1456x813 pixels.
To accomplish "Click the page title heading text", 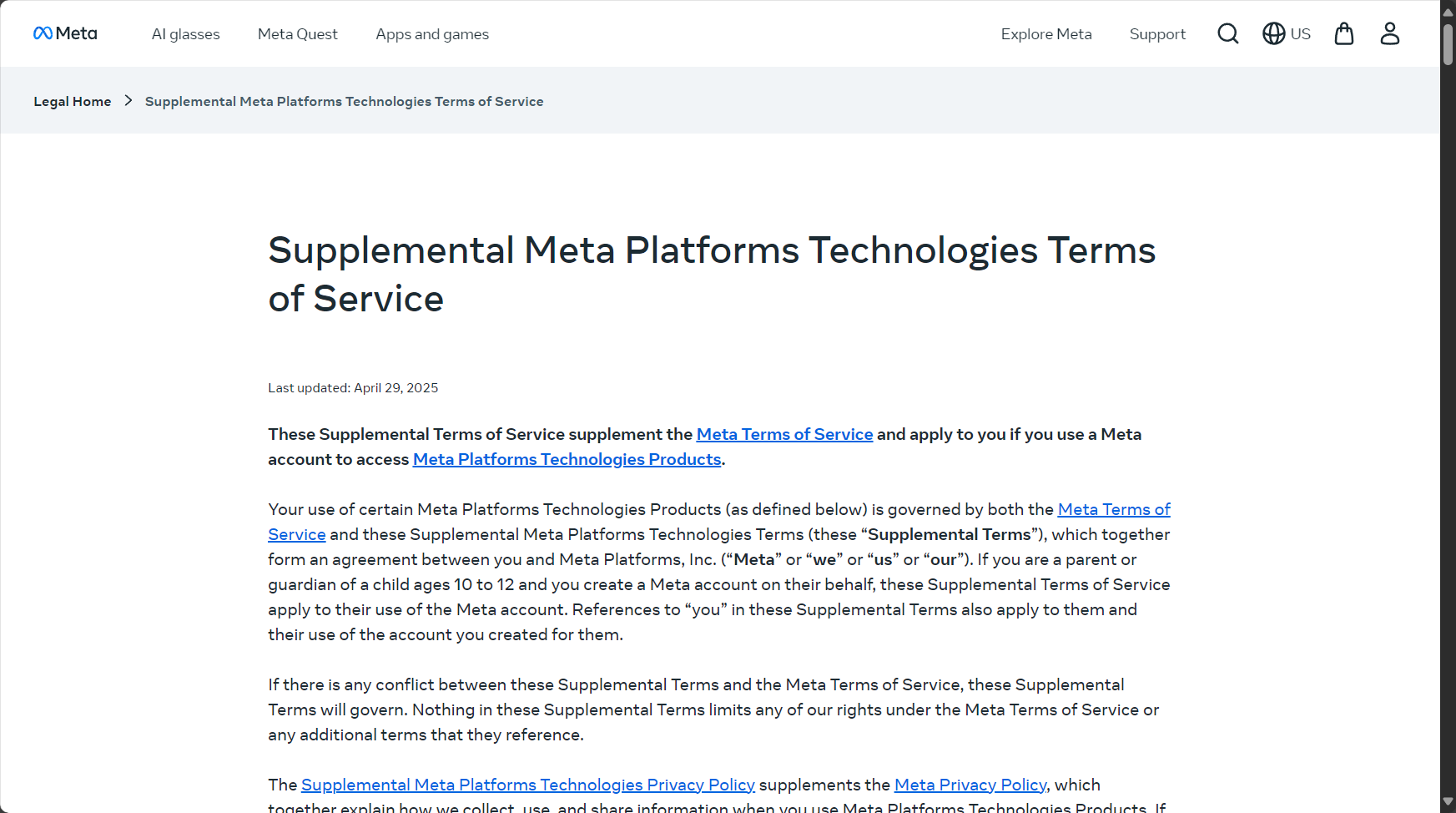I will pos(712,275).
